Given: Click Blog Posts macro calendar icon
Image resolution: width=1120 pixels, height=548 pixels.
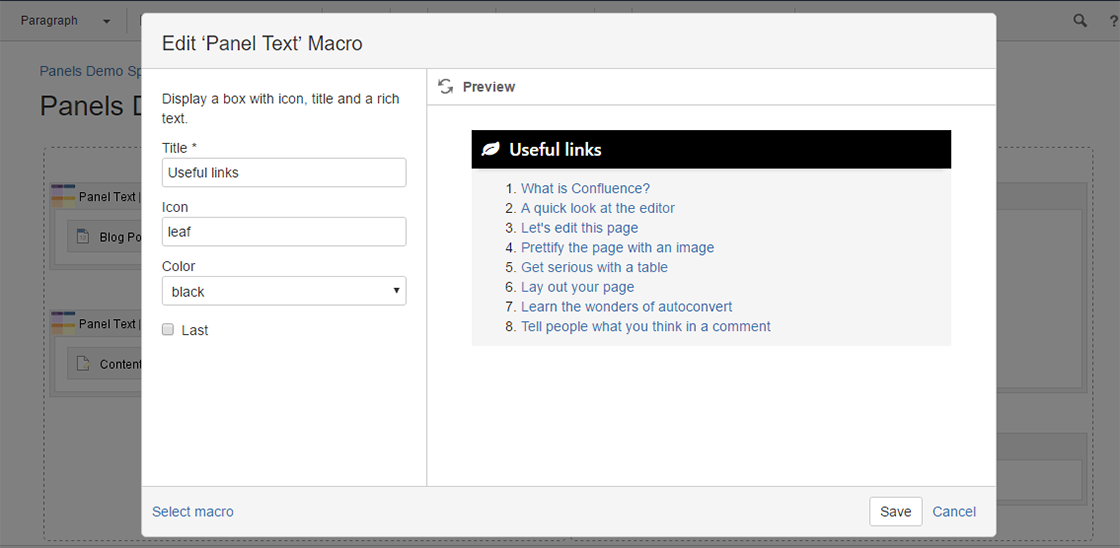Looking at the screenshot, I should pyautogui.click(x=83, y=236).
